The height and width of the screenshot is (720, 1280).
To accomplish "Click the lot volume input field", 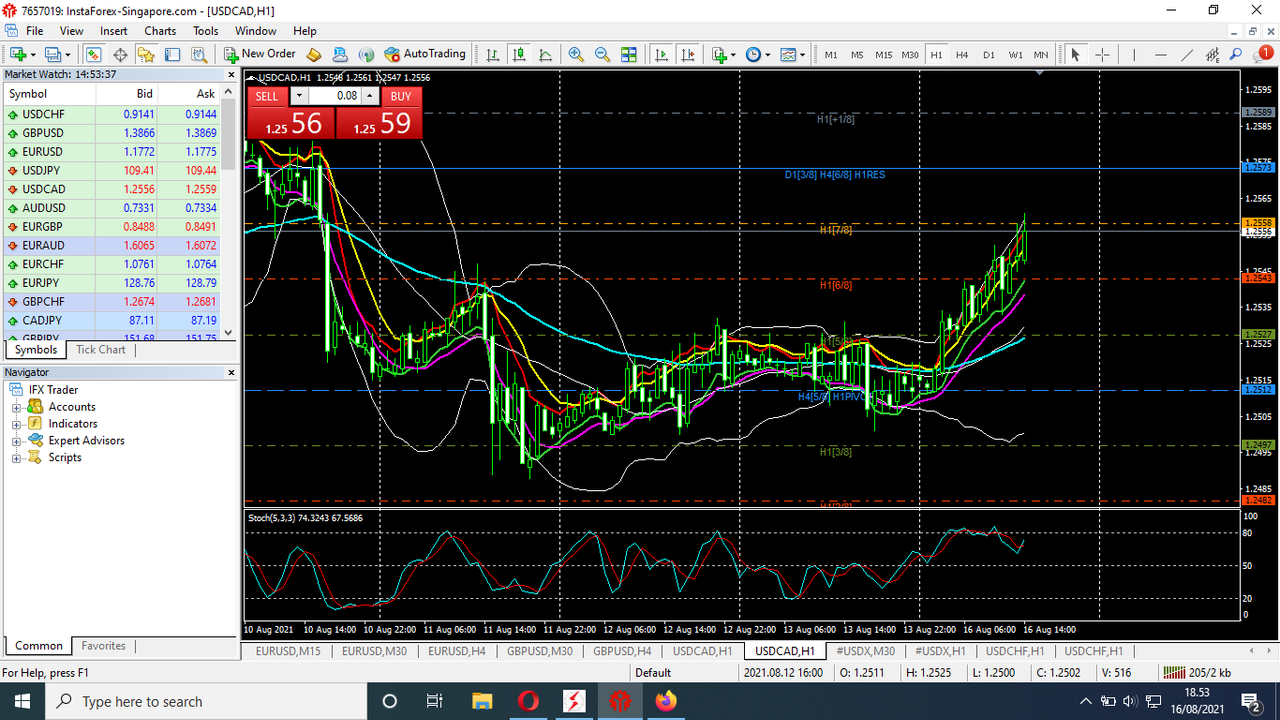I will pyautogui.click(x=334, y=96).
